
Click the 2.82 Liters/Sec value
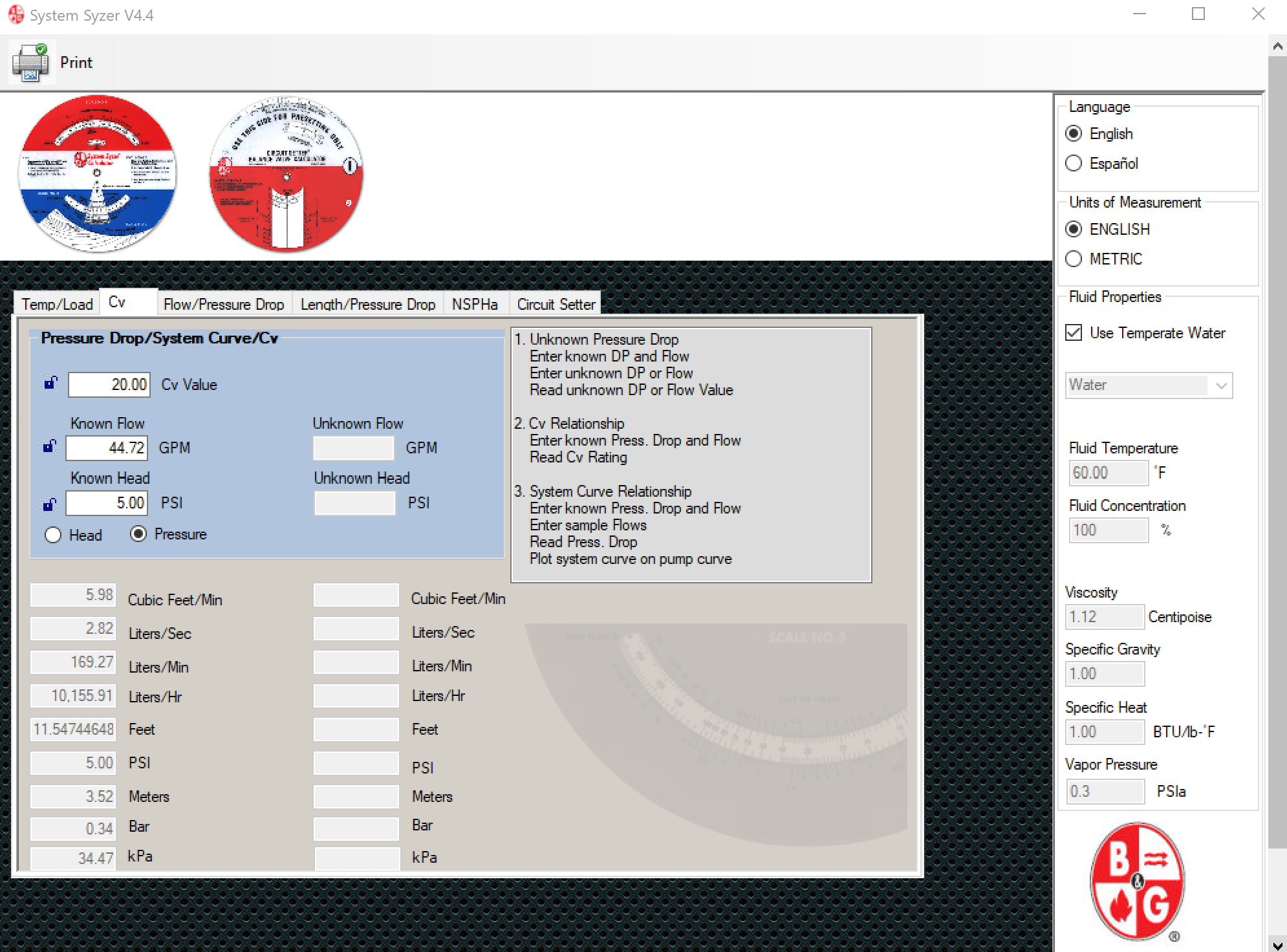click(73, 629)
